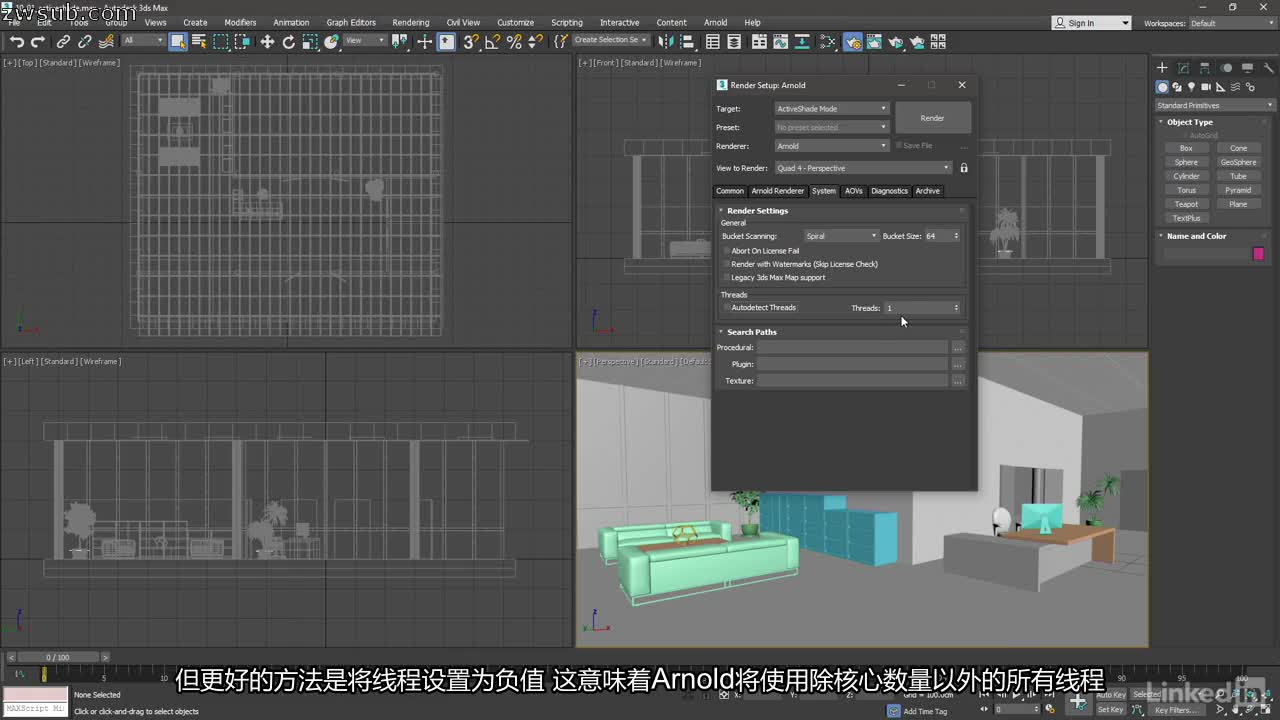Select the Cameras create category

coord(1206,87)
